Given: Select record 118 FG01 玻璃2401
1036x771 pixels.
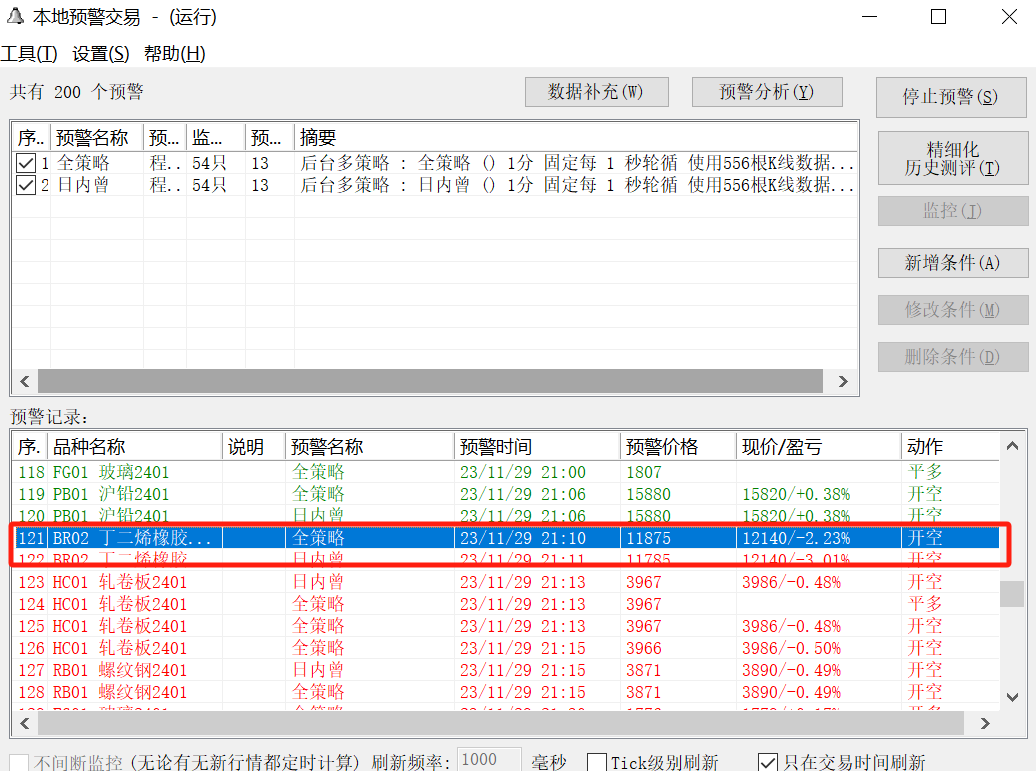Looking at the screenshot, I should tap(505, 472).
